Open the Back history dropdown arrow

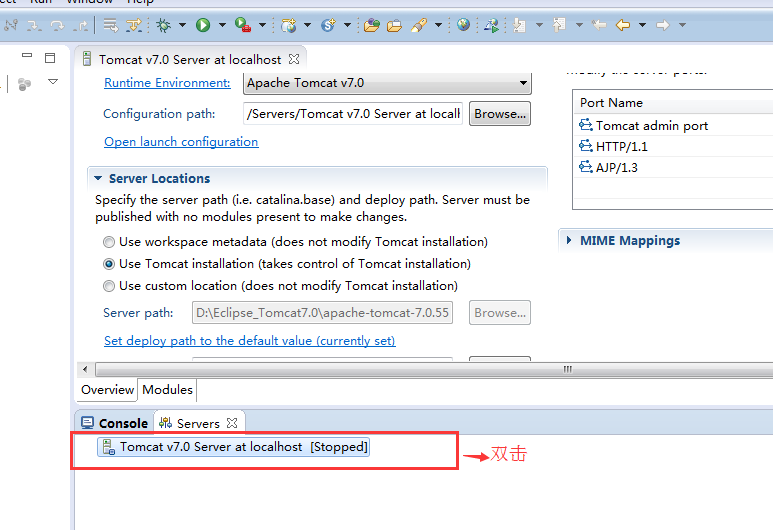point(642,25)
